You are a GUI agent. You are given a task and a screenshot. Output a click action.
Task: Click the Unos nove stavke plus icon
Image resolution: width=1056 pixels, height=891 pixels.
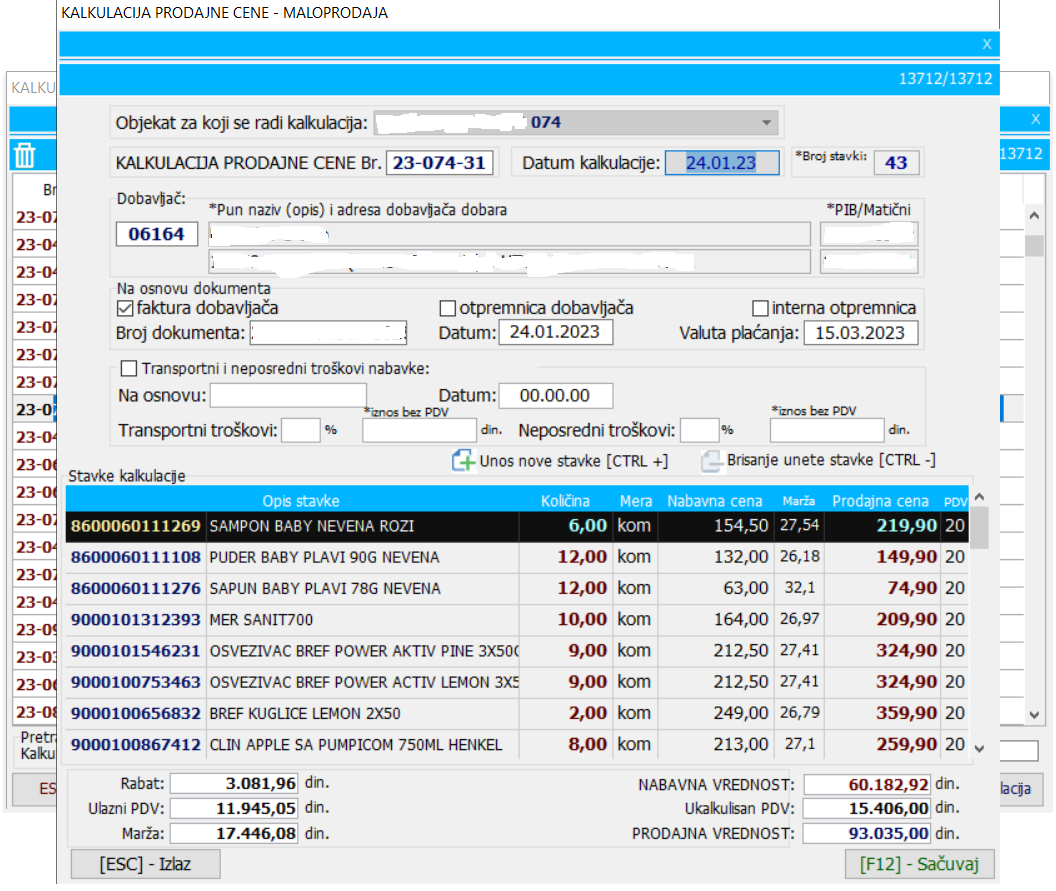463,461
